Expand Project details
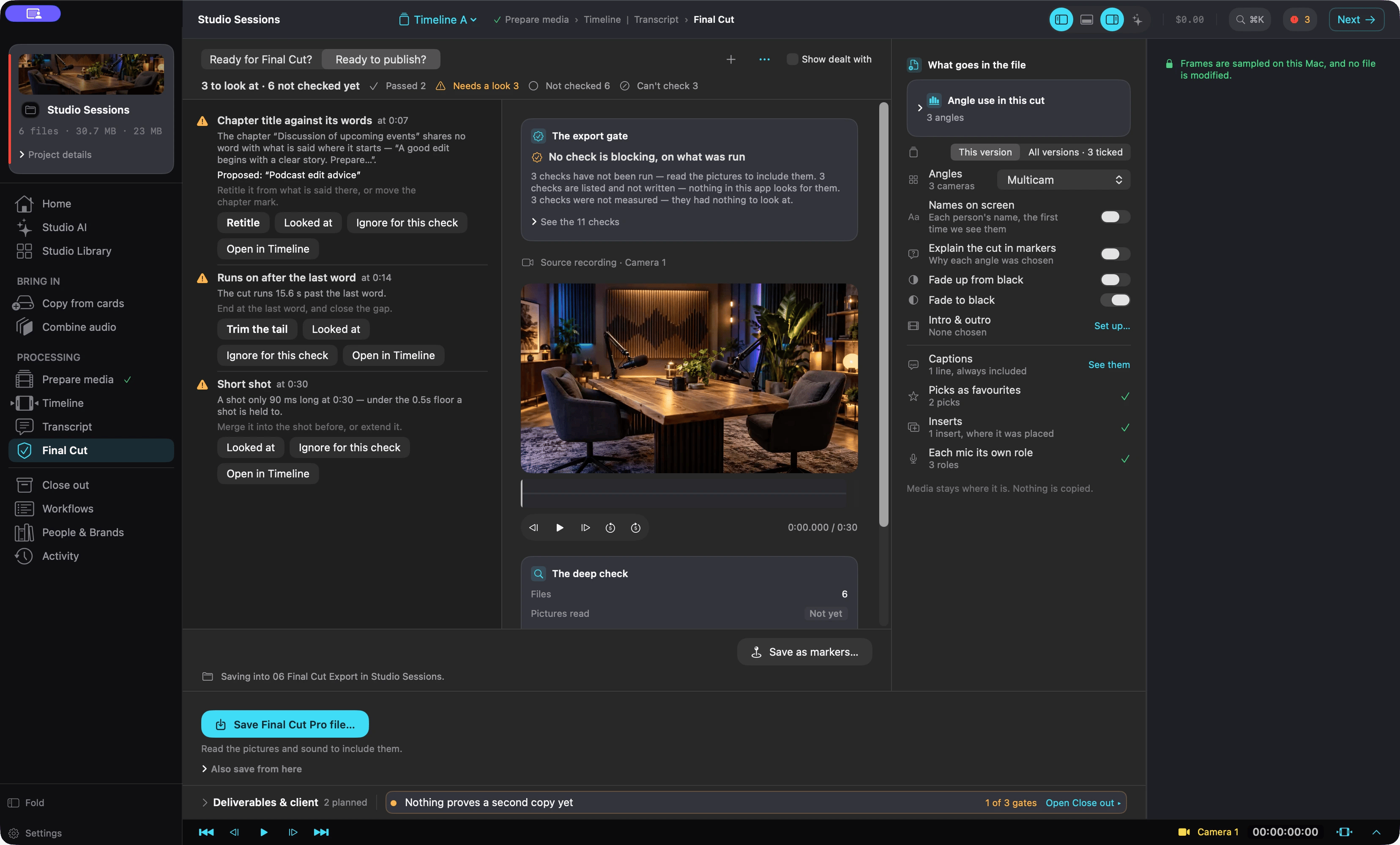Image resolution: width=1400 pixels, height=845 pixels. (x=55, y=155)
